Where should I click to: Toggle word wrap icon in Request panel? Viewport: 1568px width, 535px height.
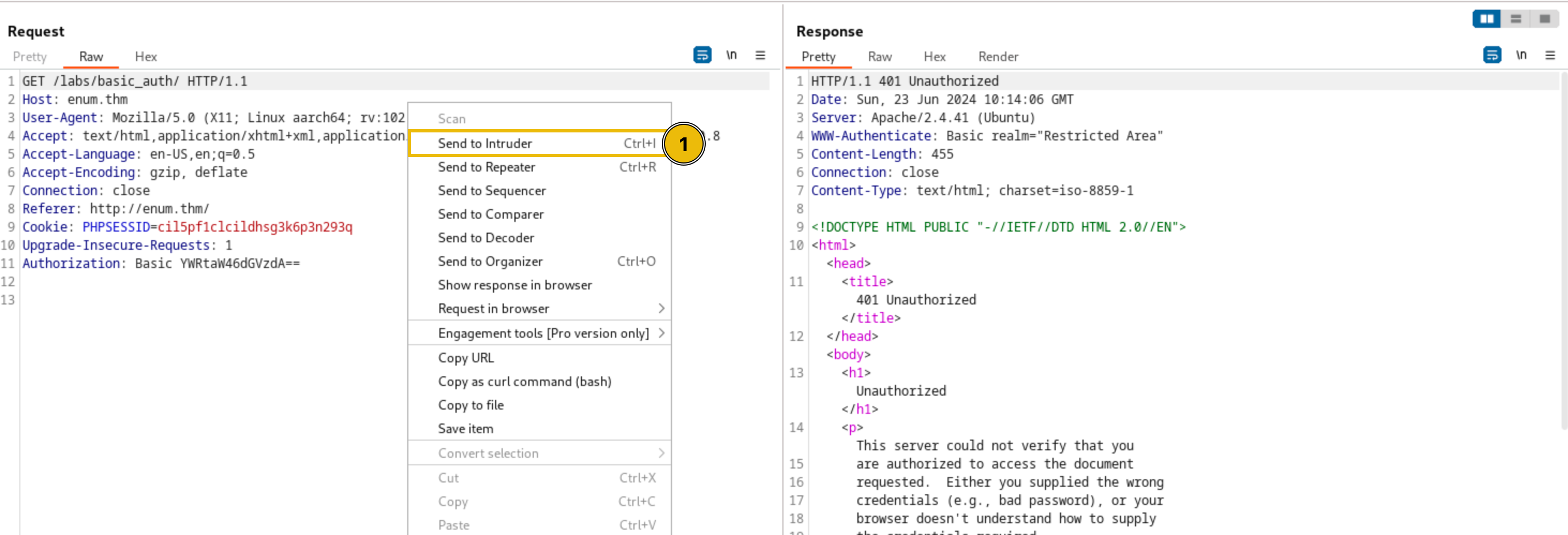[702, 55]
